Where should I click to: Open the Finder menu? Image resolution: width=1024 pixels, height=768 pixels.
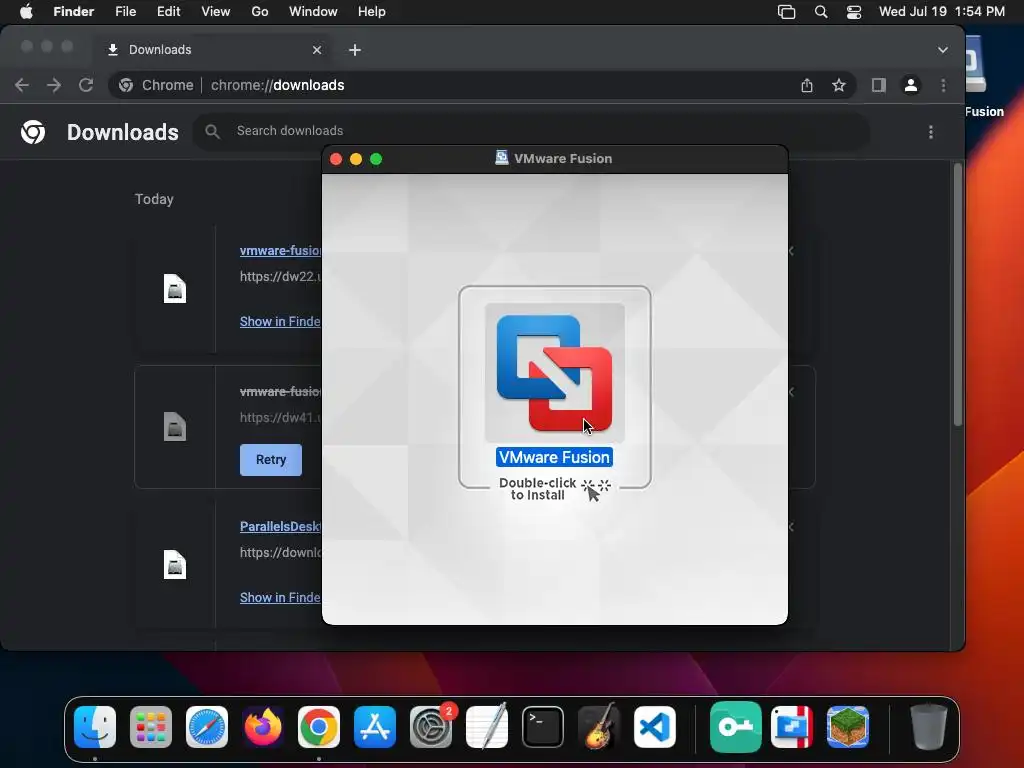73,12
